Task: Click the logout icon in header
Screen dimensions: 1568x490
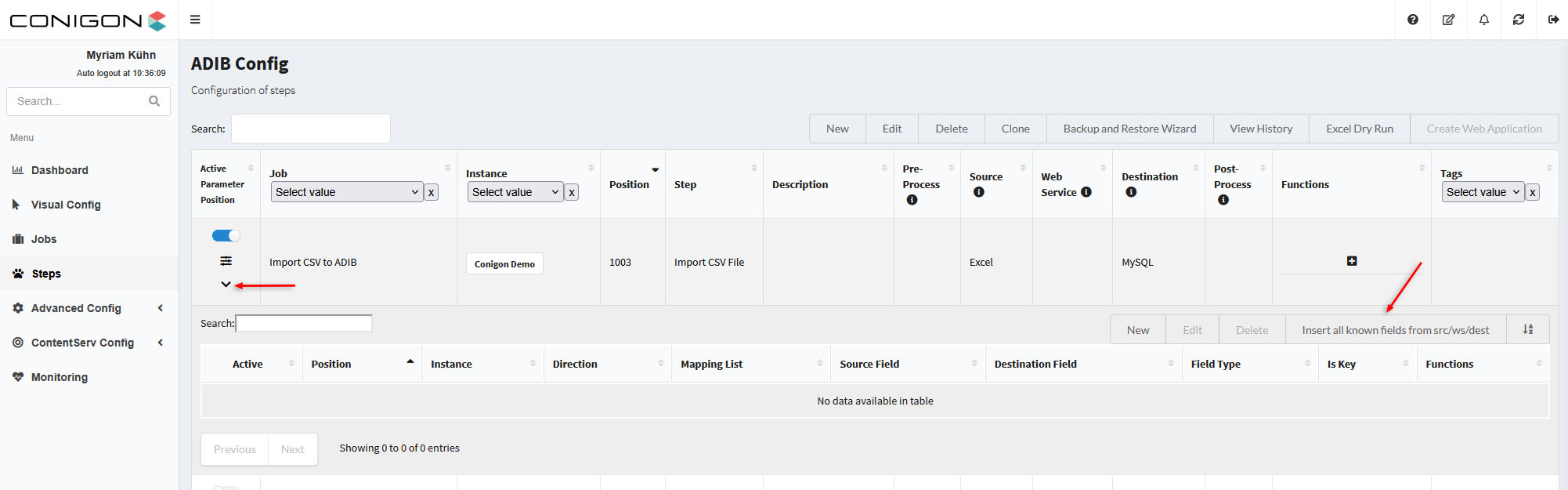Action: pos(1553,20)
